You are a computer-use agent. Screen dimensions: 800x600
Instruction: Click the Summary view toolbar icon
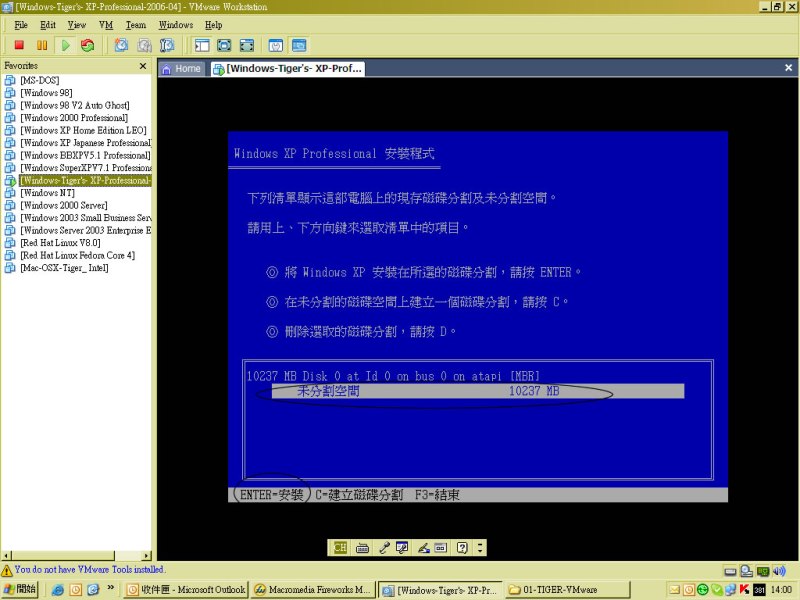276,45
